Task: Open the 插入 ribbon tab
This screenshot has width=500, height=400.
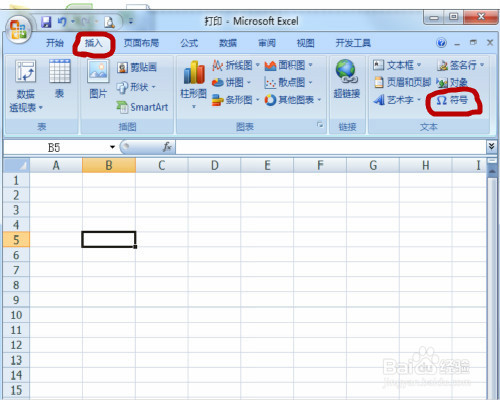Action: [x=94, y=43]
